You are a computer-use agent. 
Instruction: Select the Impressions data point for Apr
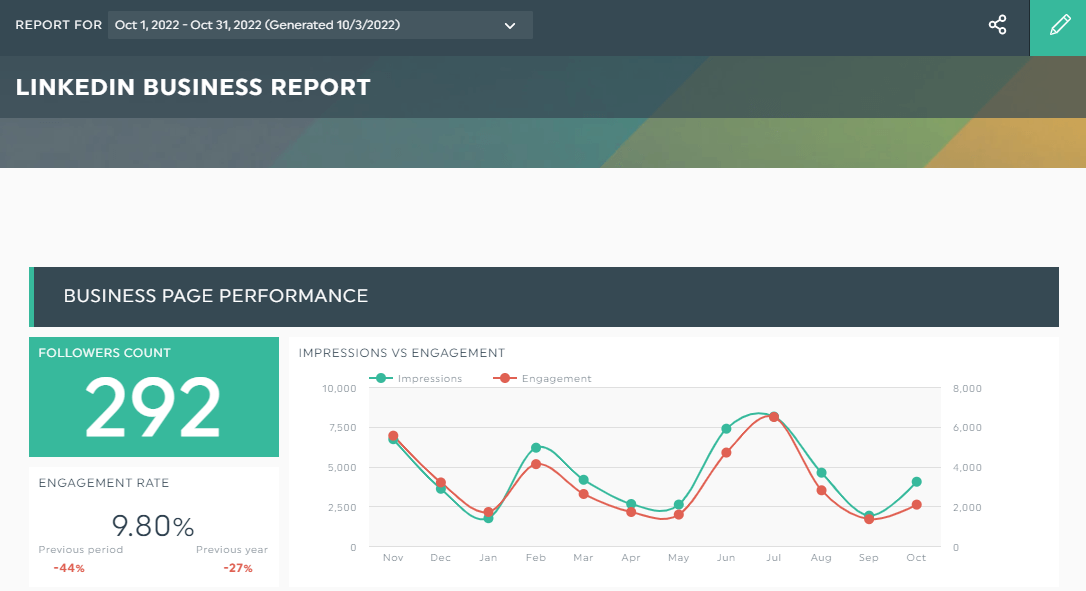tap(631, 504)
